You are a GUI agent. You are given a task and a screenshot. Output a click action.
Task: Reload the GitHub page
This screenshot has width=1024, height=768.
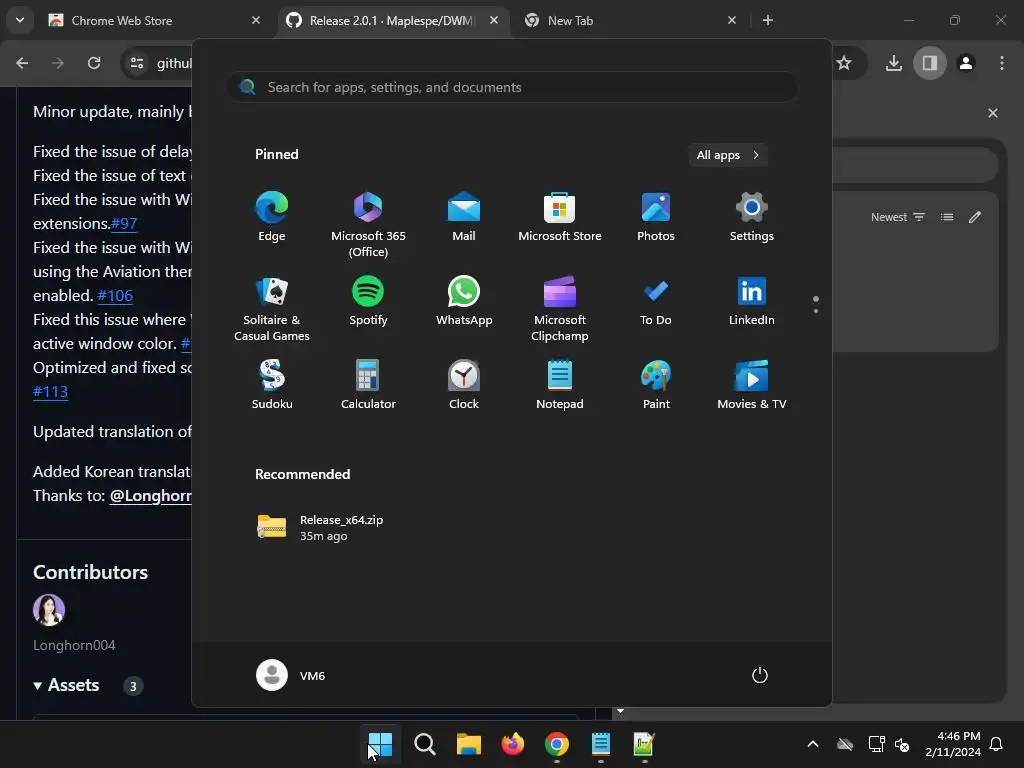coord(94,63)
